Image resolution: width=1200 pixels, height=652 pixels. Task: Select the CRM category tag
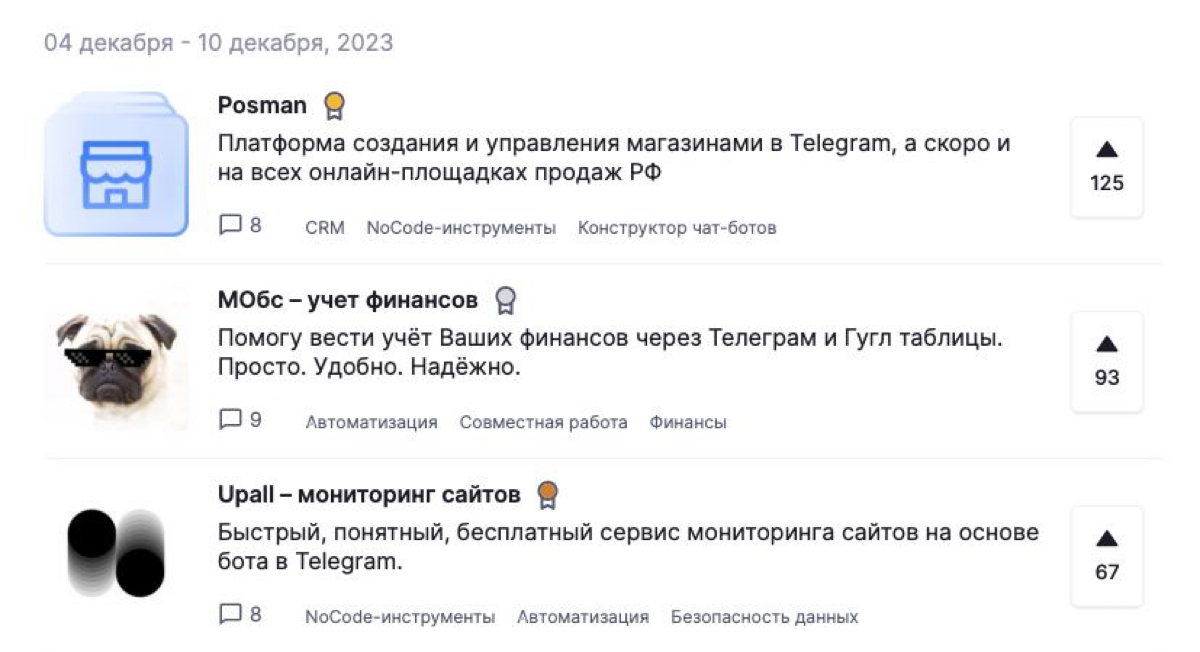(x=324, y=227)
